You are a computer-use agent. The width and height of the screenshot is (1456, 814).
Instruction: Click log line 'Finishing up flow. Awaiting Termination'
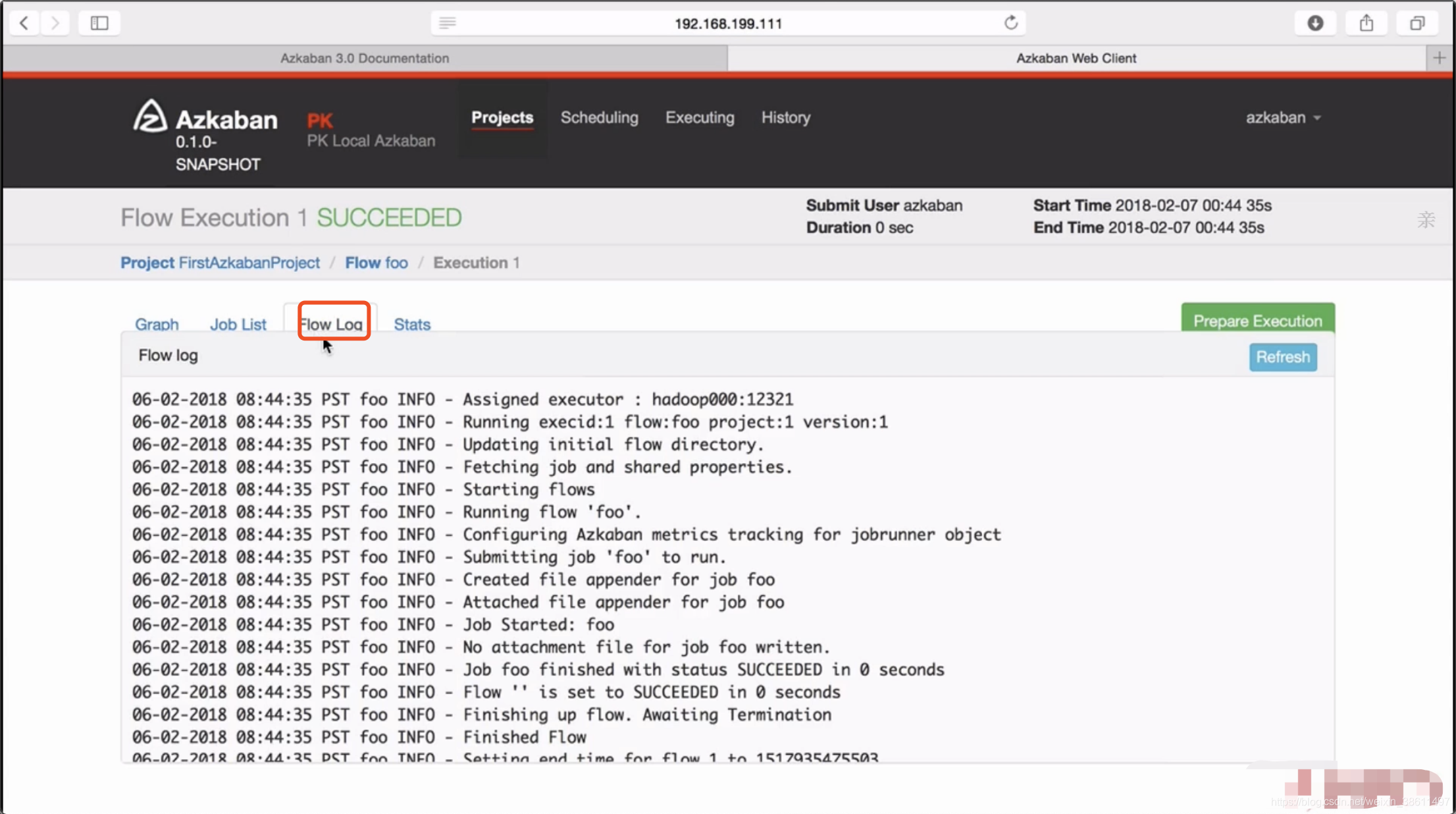click(482, 714)
